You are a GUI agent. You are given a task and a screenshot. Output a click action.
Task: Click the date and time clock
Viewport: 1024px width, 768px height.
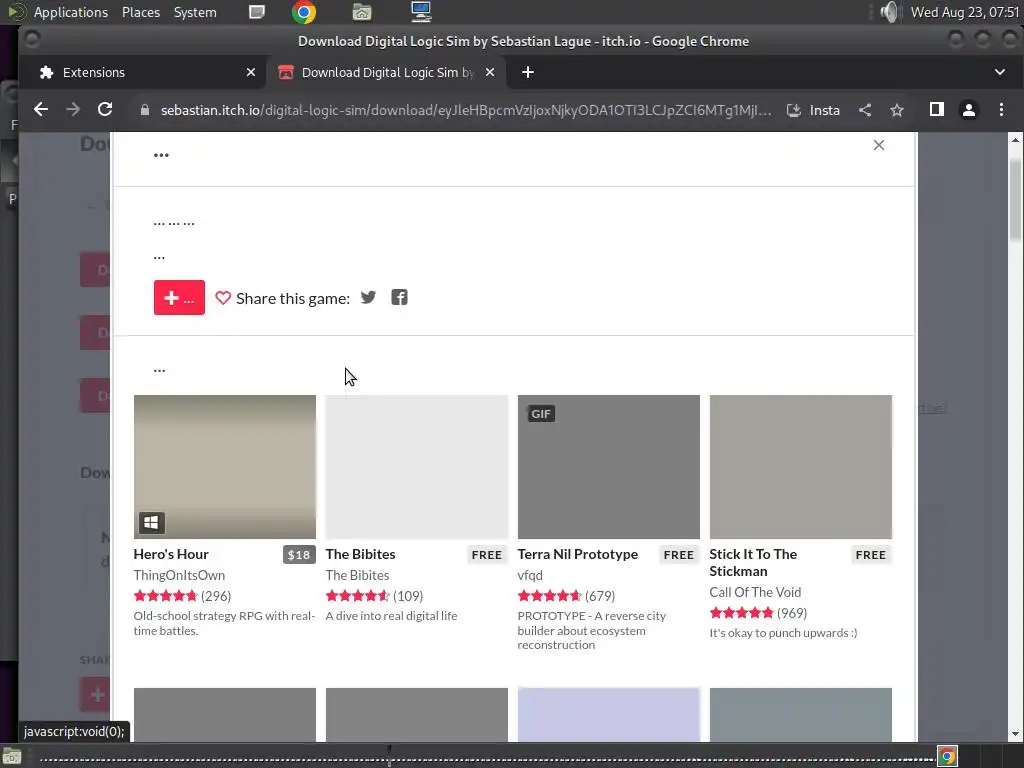965,12
